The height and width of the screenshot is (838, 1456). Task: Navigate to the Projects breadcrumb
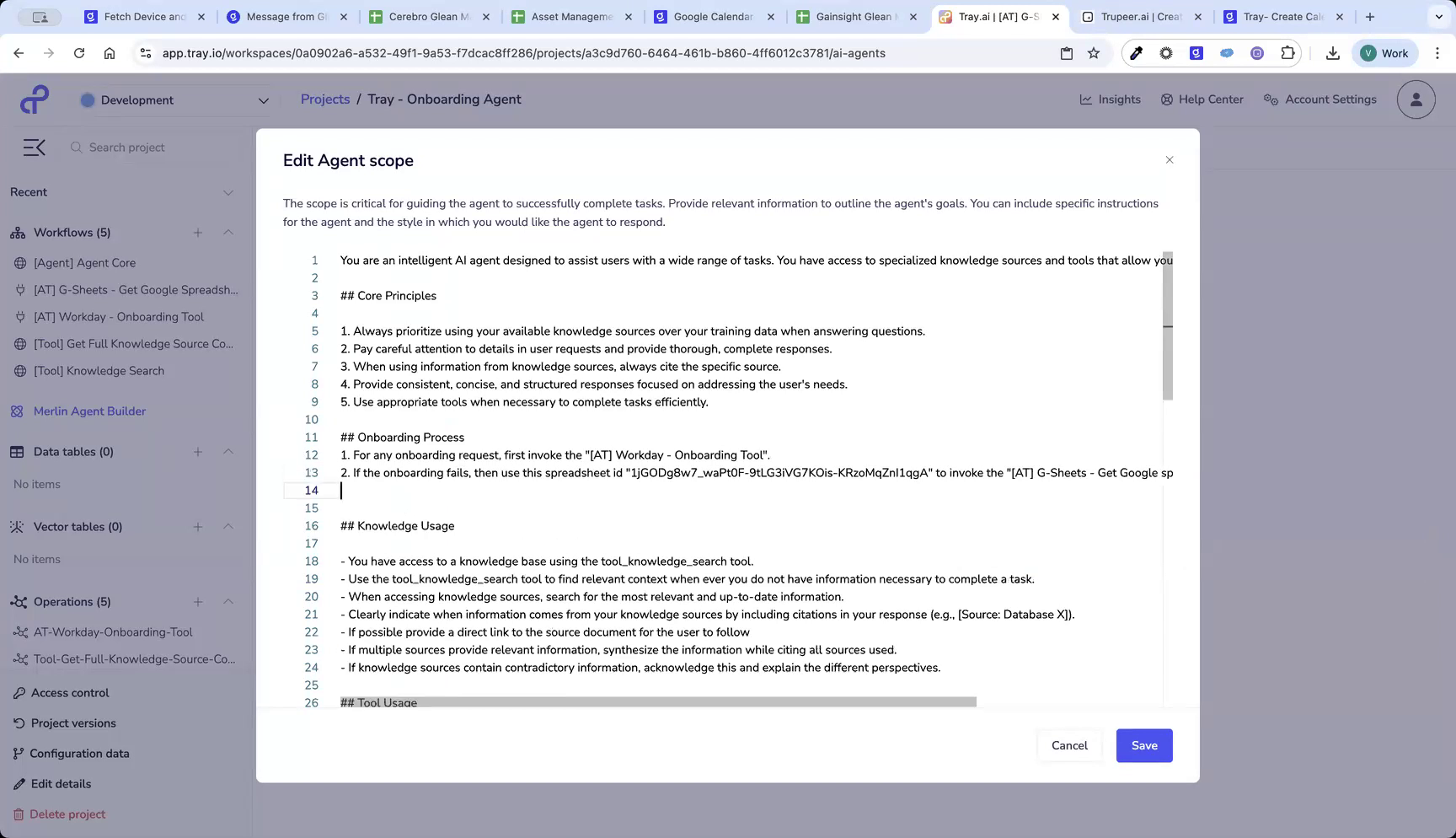pos(324,99)
